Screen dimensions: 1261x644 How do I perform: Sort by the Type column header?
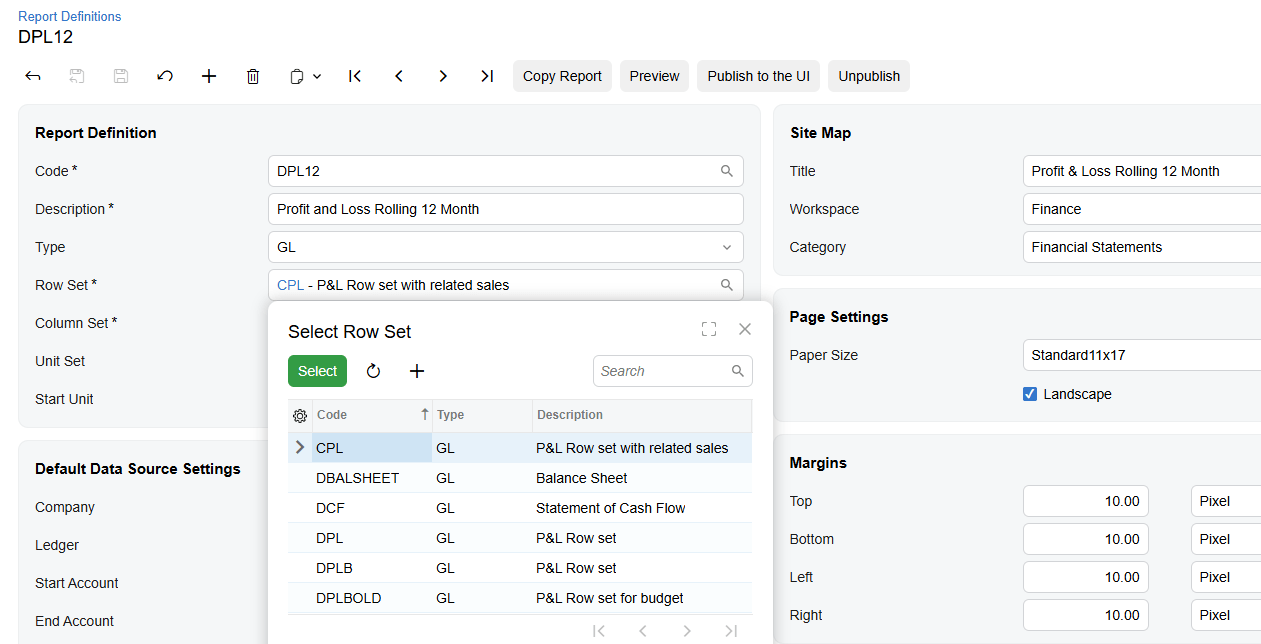point(482,415)
